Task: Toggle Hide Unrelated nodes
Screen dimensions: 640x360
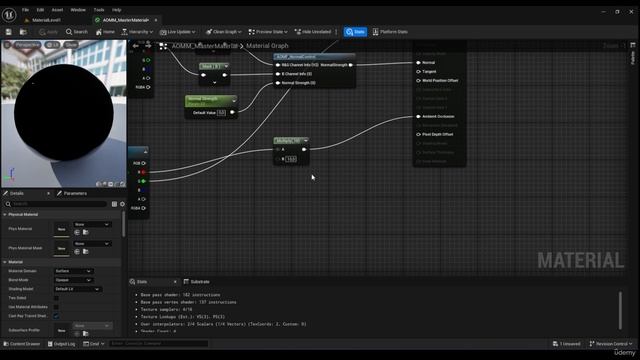Action: click(x=313, y=32)
